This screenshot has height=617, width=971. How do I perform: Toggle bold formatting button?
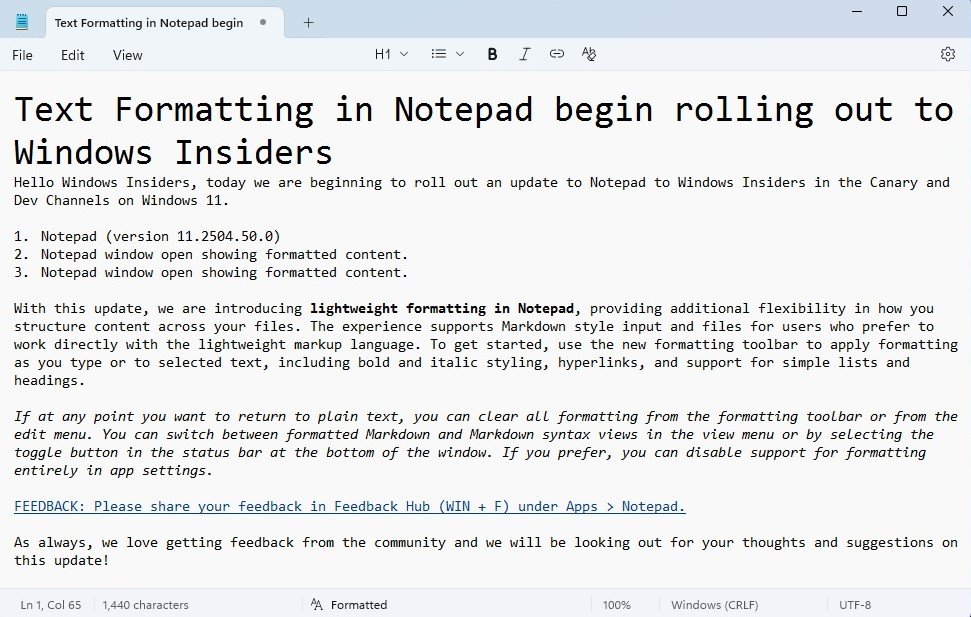point(492,55)
